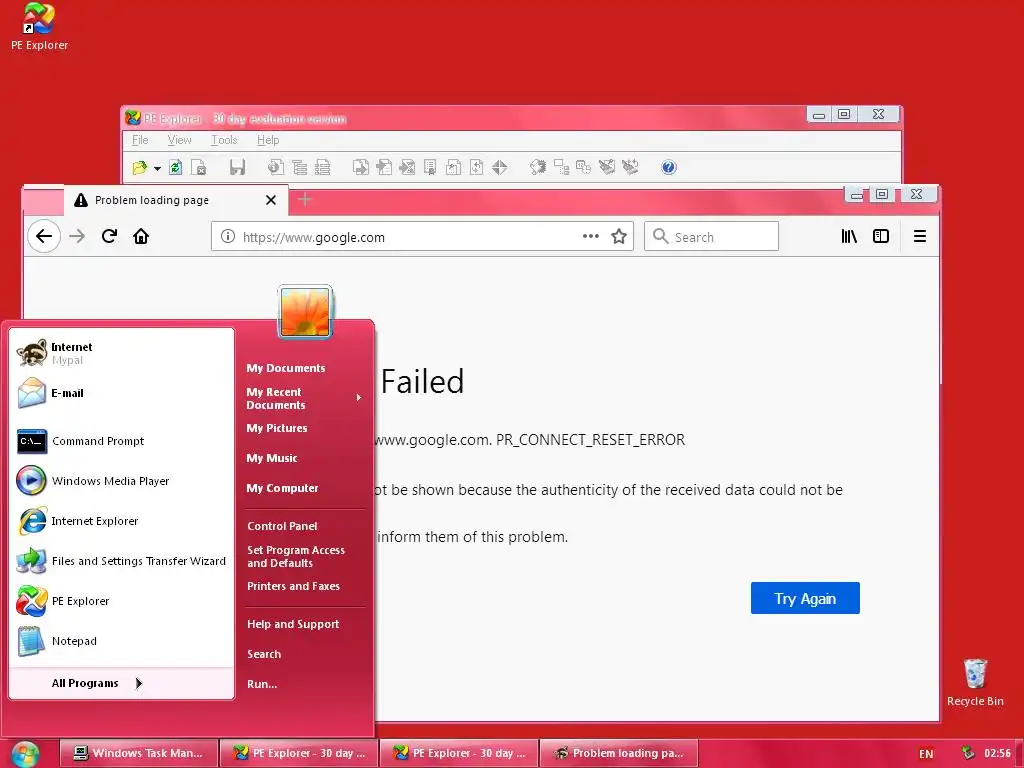Click the green reload file icon in PE Explorer
Viewport: 1024px width, 768px height.
(175, 168)
